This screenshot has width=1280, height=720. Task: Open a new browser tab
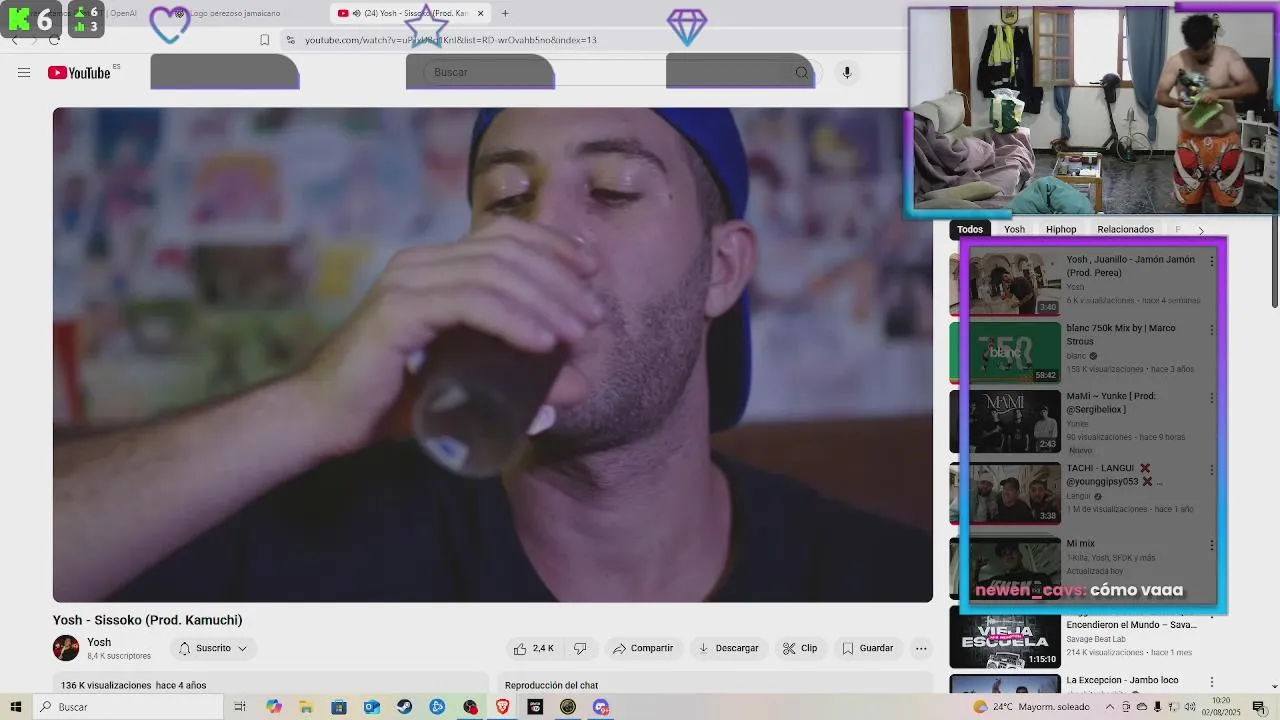click(x=505, y=13)
